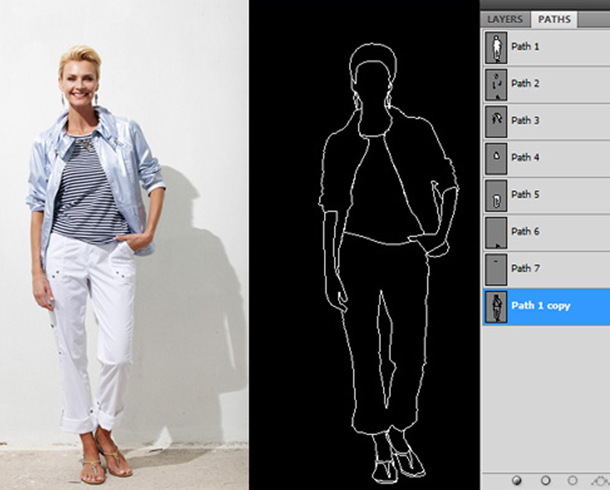Screen dimensions: 610x490
Task: Click the highlighted Path 1 copy label
Action: [x=540, y=305]
